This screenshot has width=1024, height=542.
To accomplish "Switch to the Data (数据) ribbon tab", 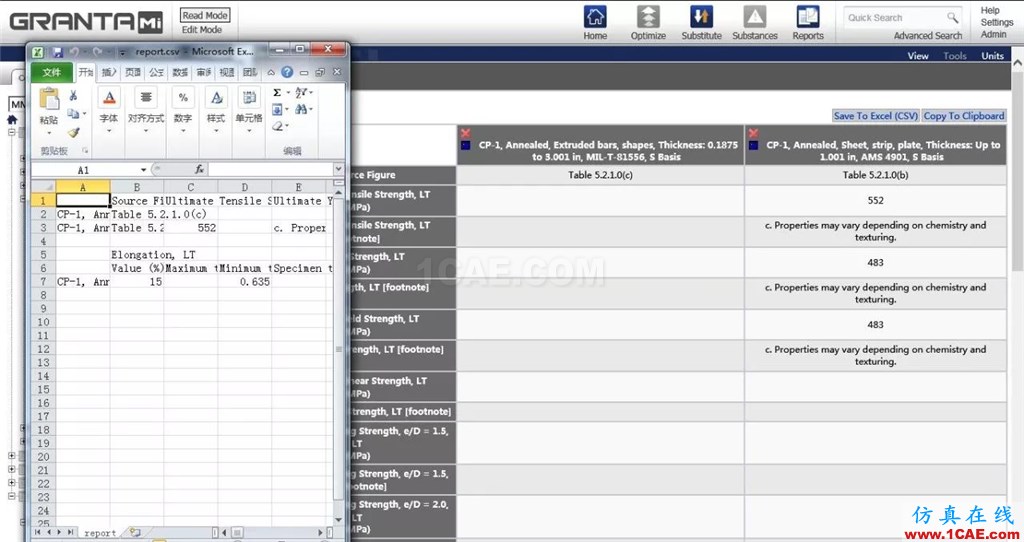I will click(x=180, y=72).
